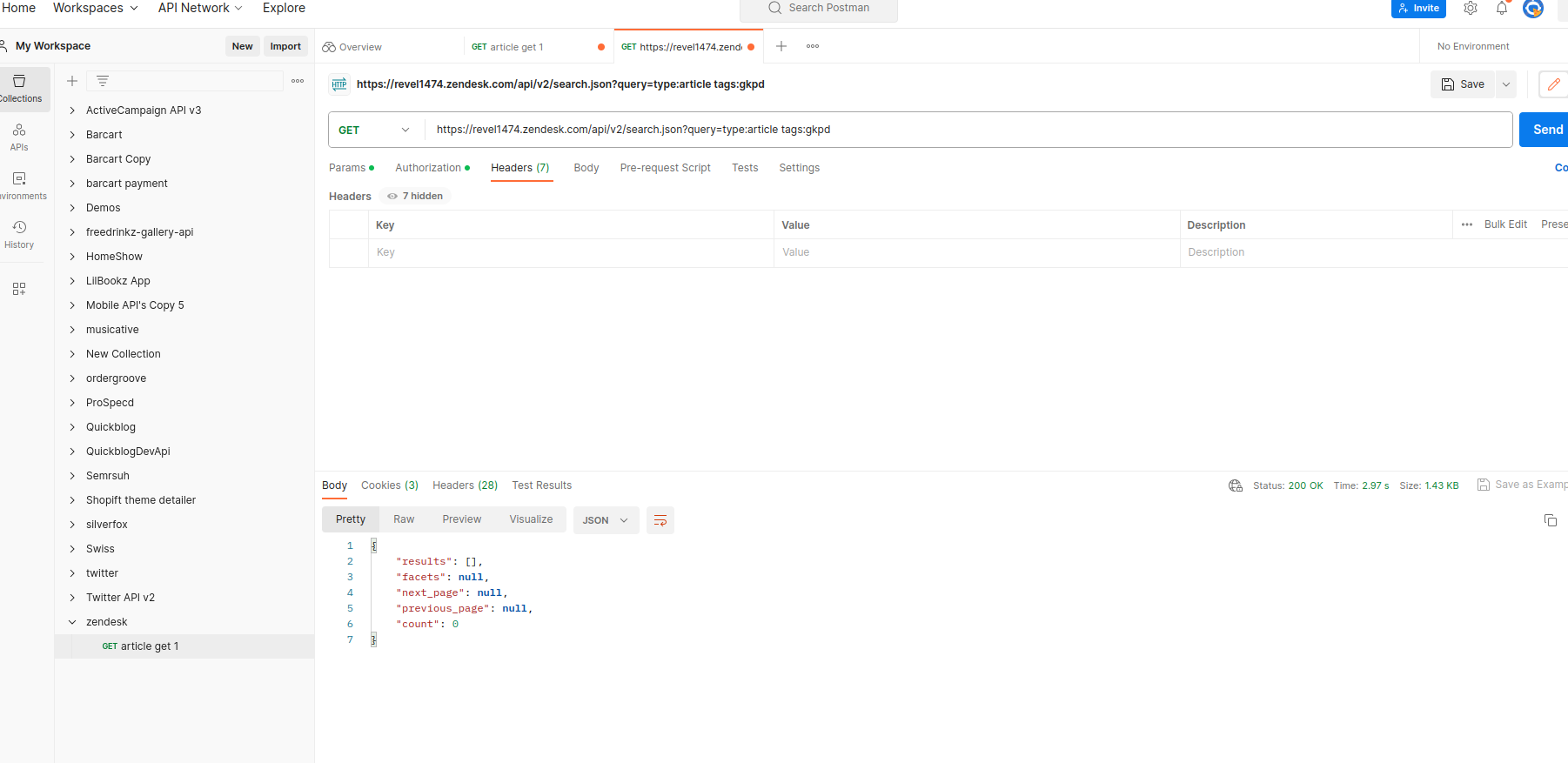1568x763 pixels.
Task: Open article get 1 request in zendesk
Action: tap(184, 646)
